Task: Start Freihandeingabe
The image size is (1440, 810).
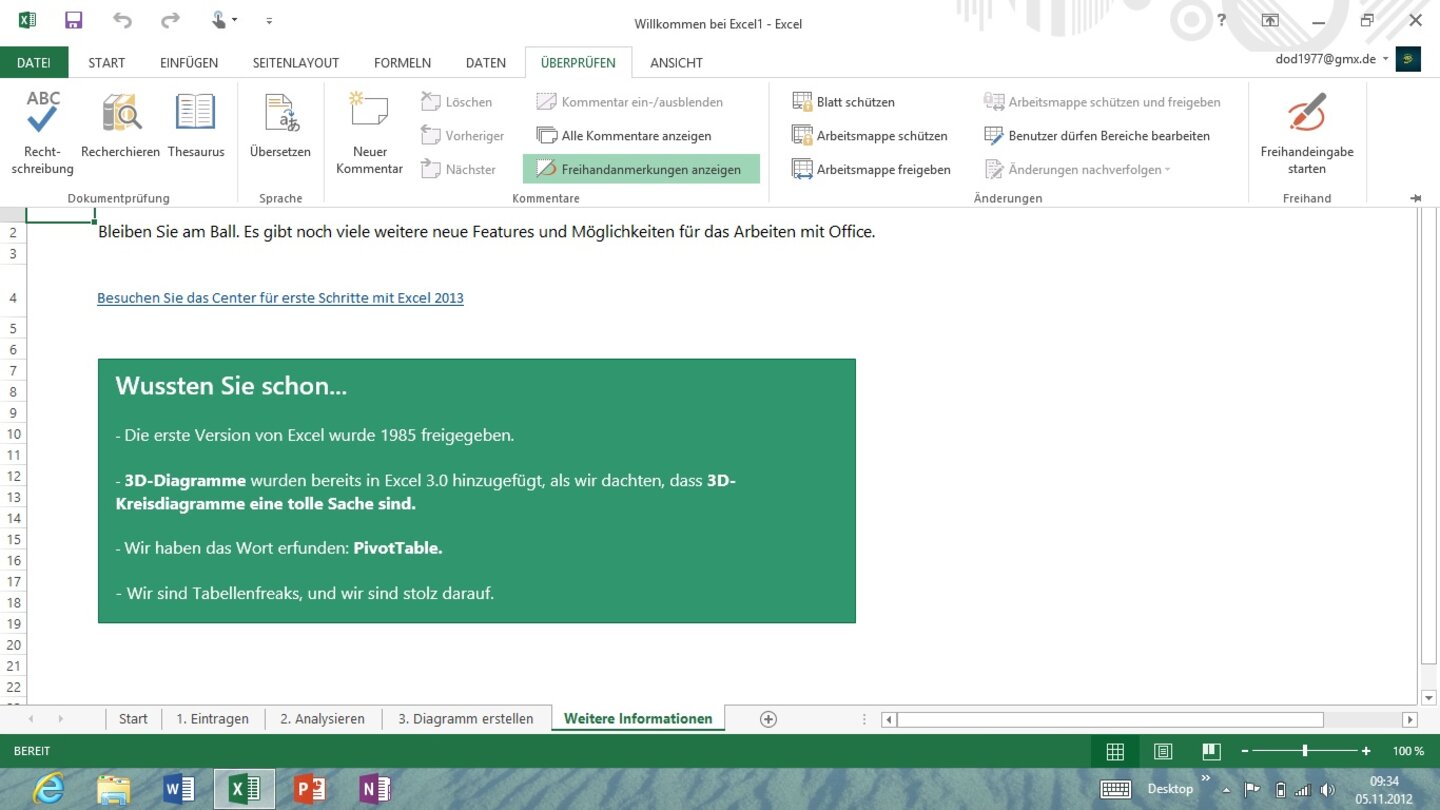Action: (x=1306, y=132)
